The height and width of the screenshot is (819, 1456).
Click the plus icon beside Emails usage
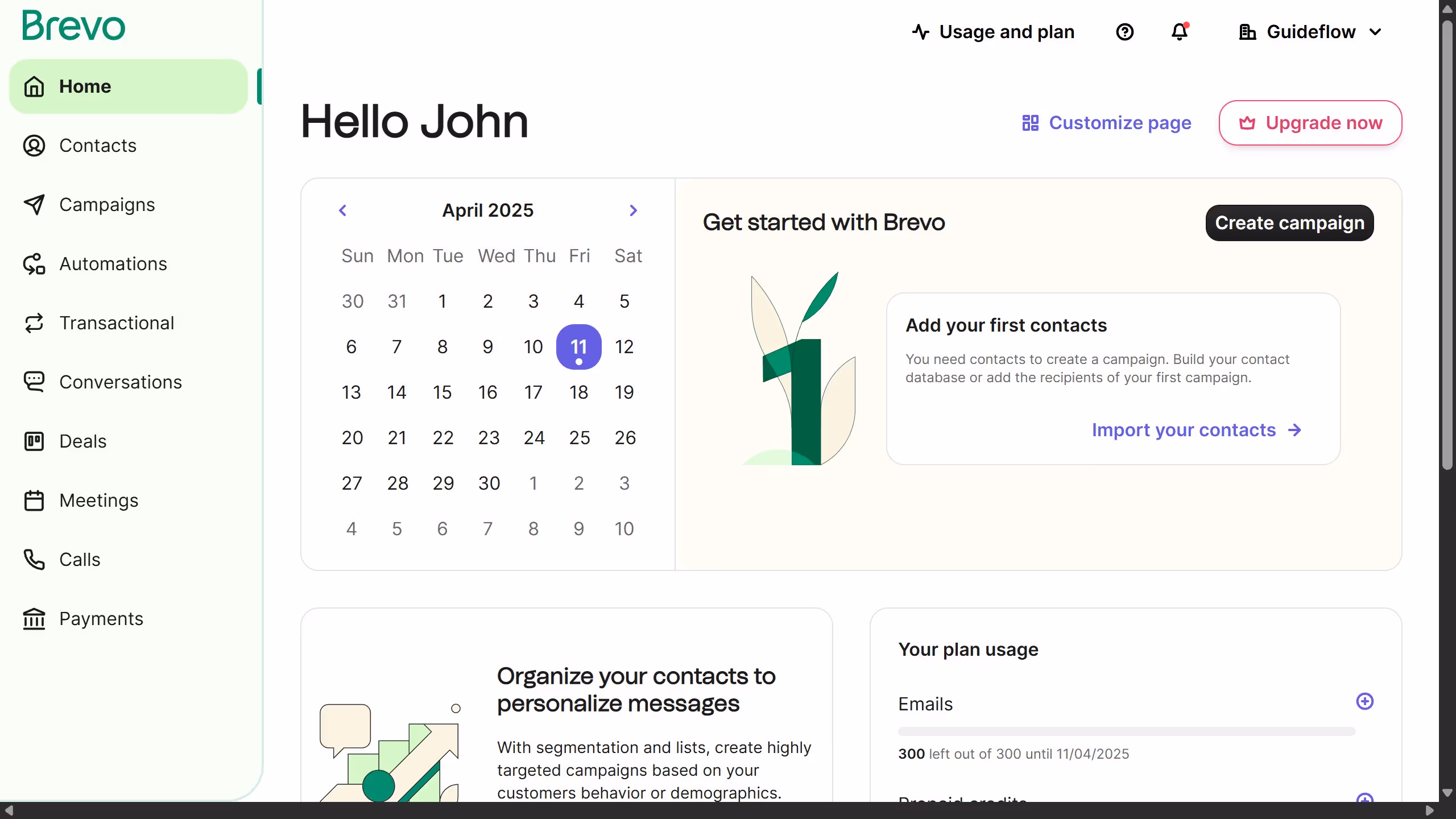(1364, 701)
